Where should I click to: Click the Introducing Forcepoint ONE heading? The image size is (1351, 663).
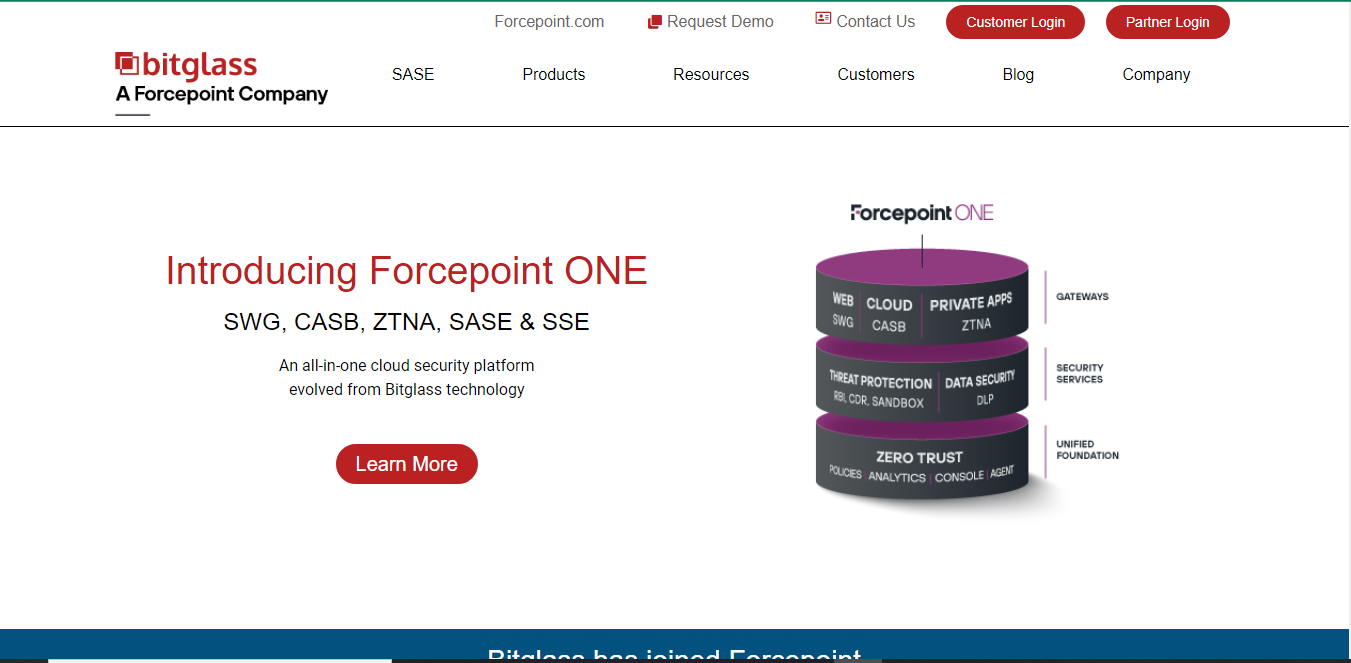point(406,271)
